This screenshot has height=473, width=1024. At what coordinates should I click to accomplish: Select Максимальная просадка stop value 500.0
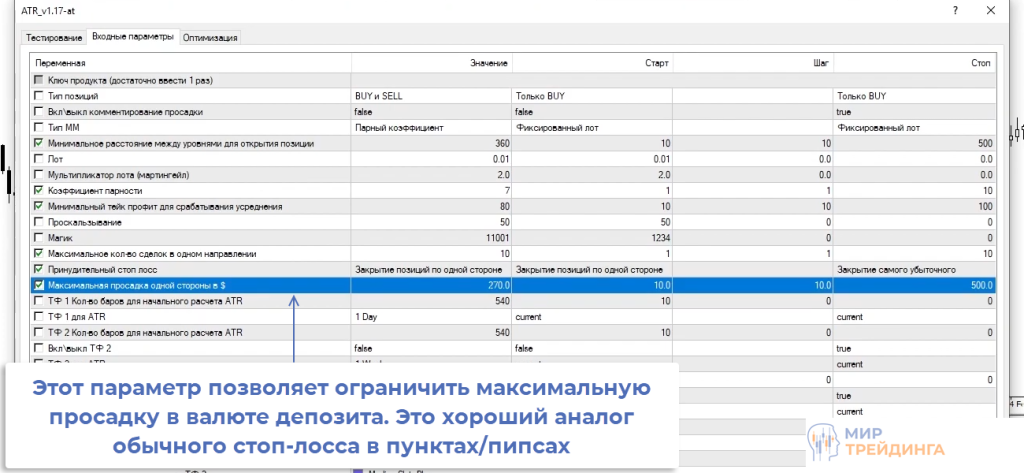pyautogui.click(x=915, y=285)
